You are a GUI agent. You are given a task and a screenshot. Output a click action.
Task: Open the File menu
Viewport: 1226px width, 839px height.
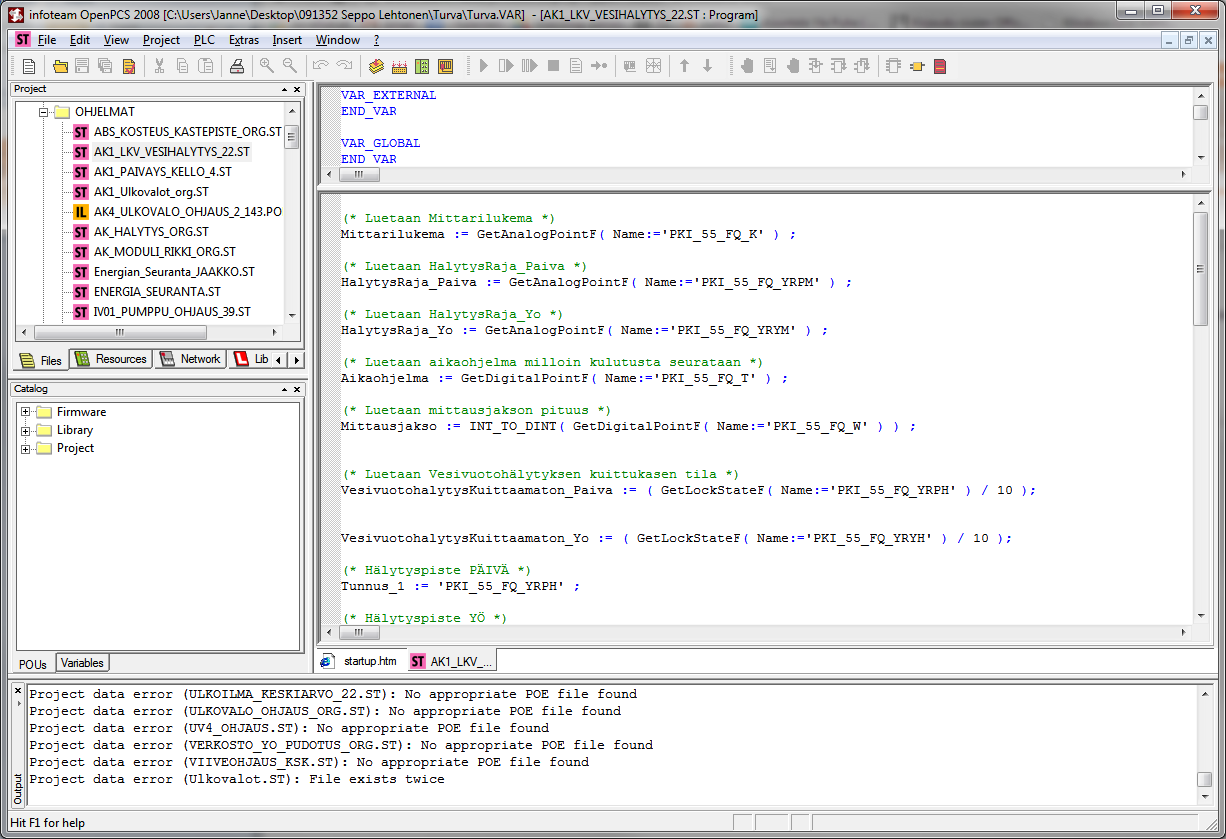(47, 40)
